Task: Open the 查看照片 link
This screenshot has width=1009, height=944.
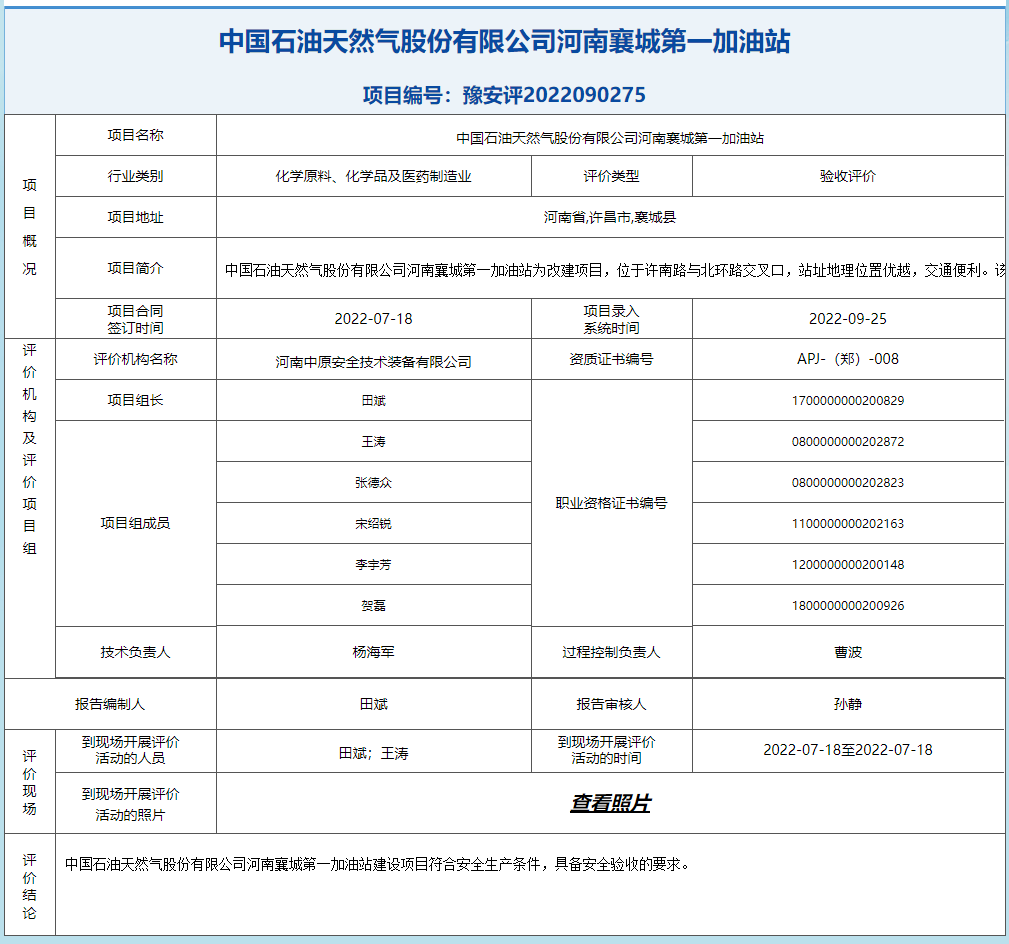Action: 610,803
